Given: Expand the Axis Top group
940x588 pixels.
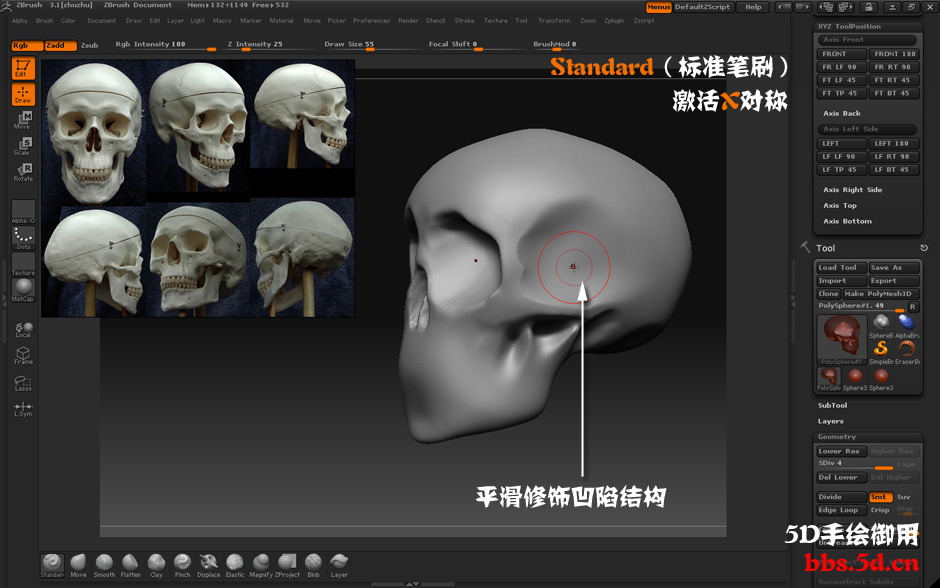Looking at the screenshot, I should coord(840,206).
